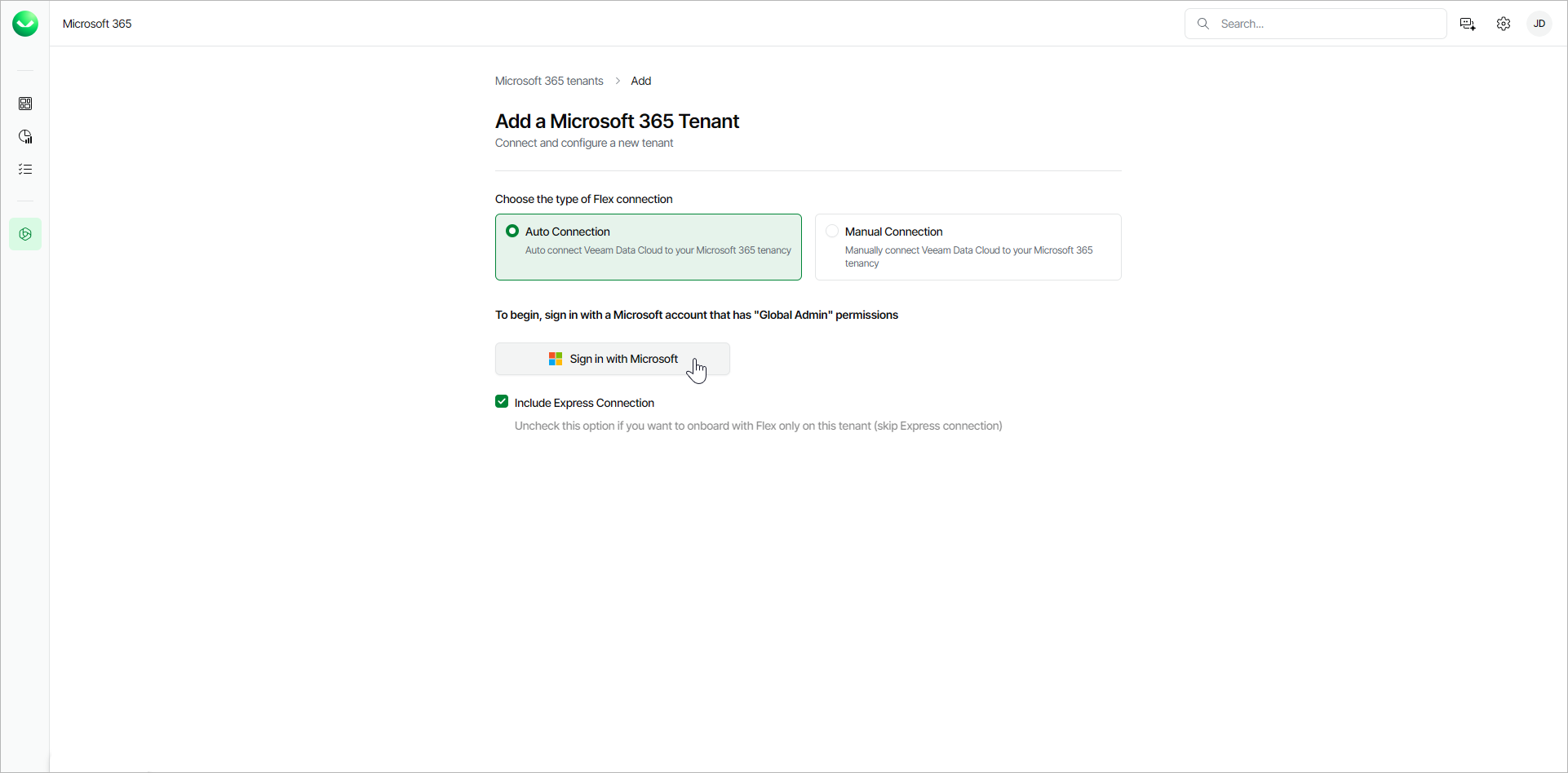Click the Include Express Connection label
This screenshot has height=773, width=1568.
point(584,403)
